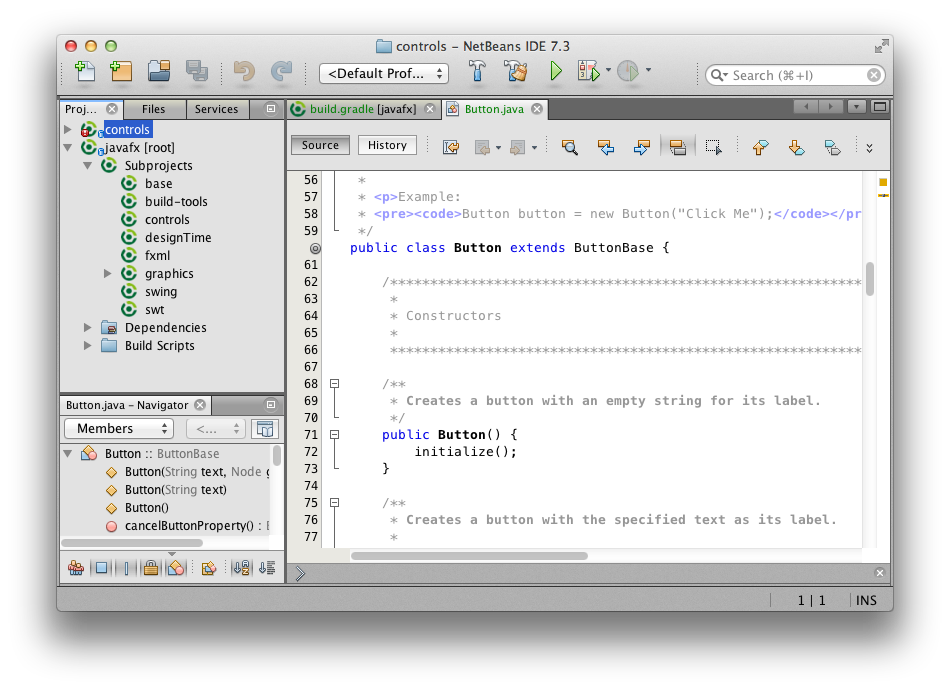Click the Build Project hammer icon
The width and height of the screenshot is (950, 690).
click(x=478, y=72)
